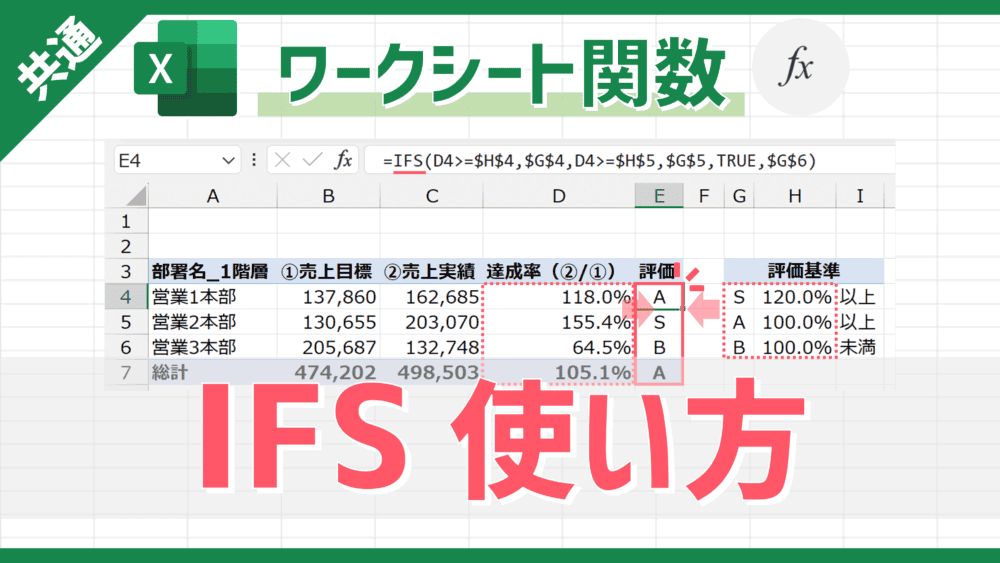Click the total cell 498,503
The image size is (1000, 563).
point(432,372)
